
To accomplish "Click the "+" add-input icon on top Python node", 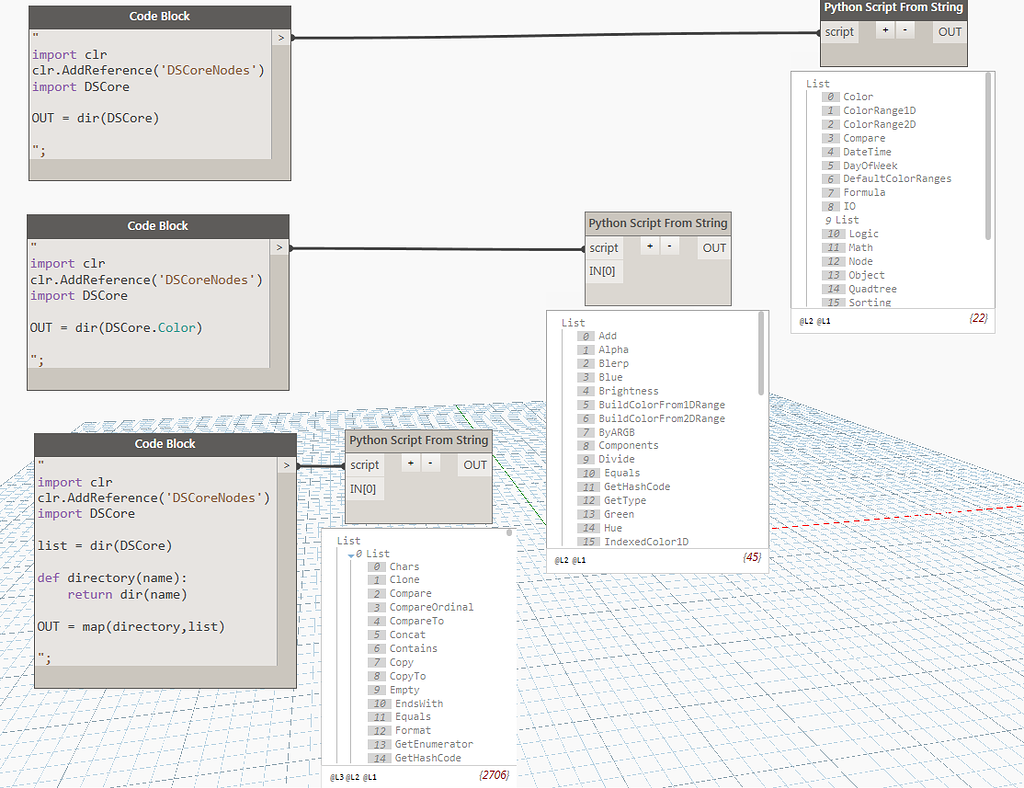I will click(x=885, y=31).
